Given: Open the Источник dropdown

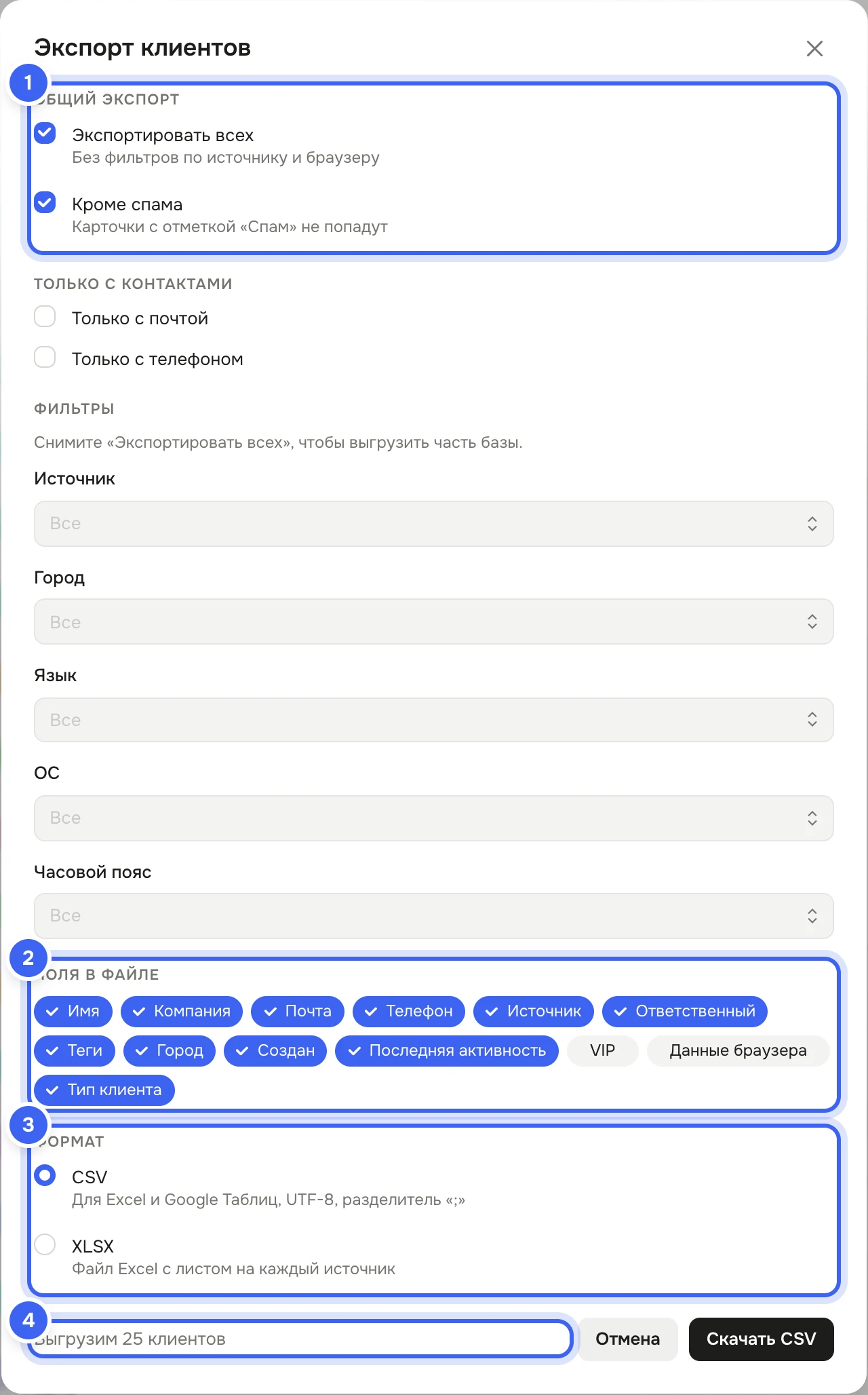Looking at the screenshot, I should (x=434, y=524).
